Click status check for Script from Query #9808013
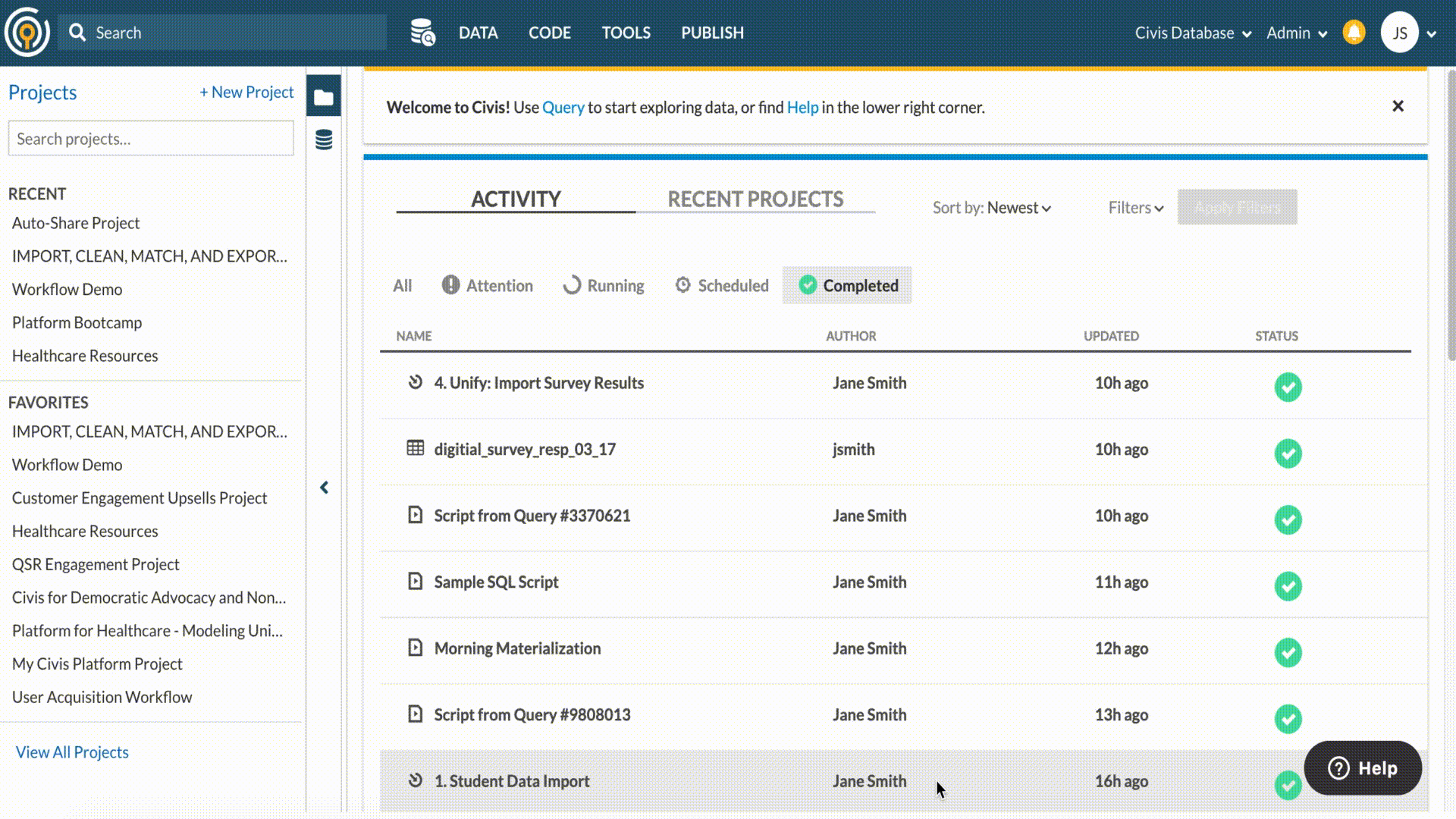 point(1288,719)
